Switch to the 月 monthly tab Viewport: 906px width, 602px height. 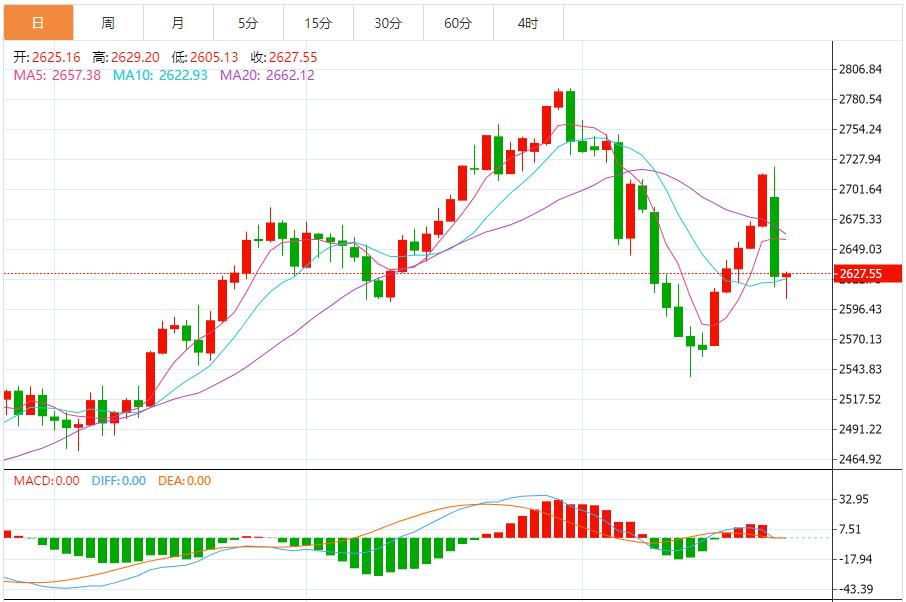[178, 23]
